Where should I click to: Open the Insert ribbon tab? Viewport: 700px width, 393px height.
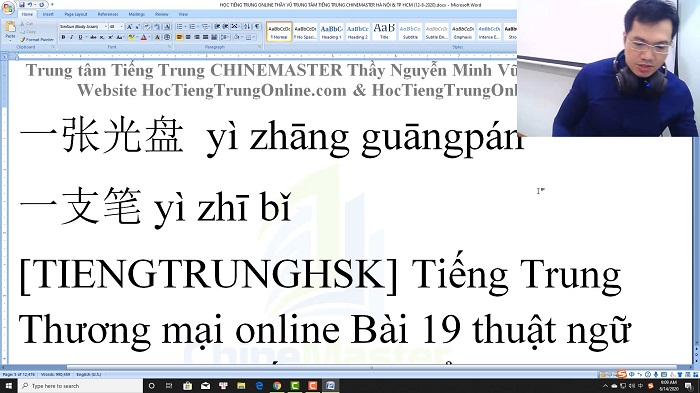[x=48, y=14]
